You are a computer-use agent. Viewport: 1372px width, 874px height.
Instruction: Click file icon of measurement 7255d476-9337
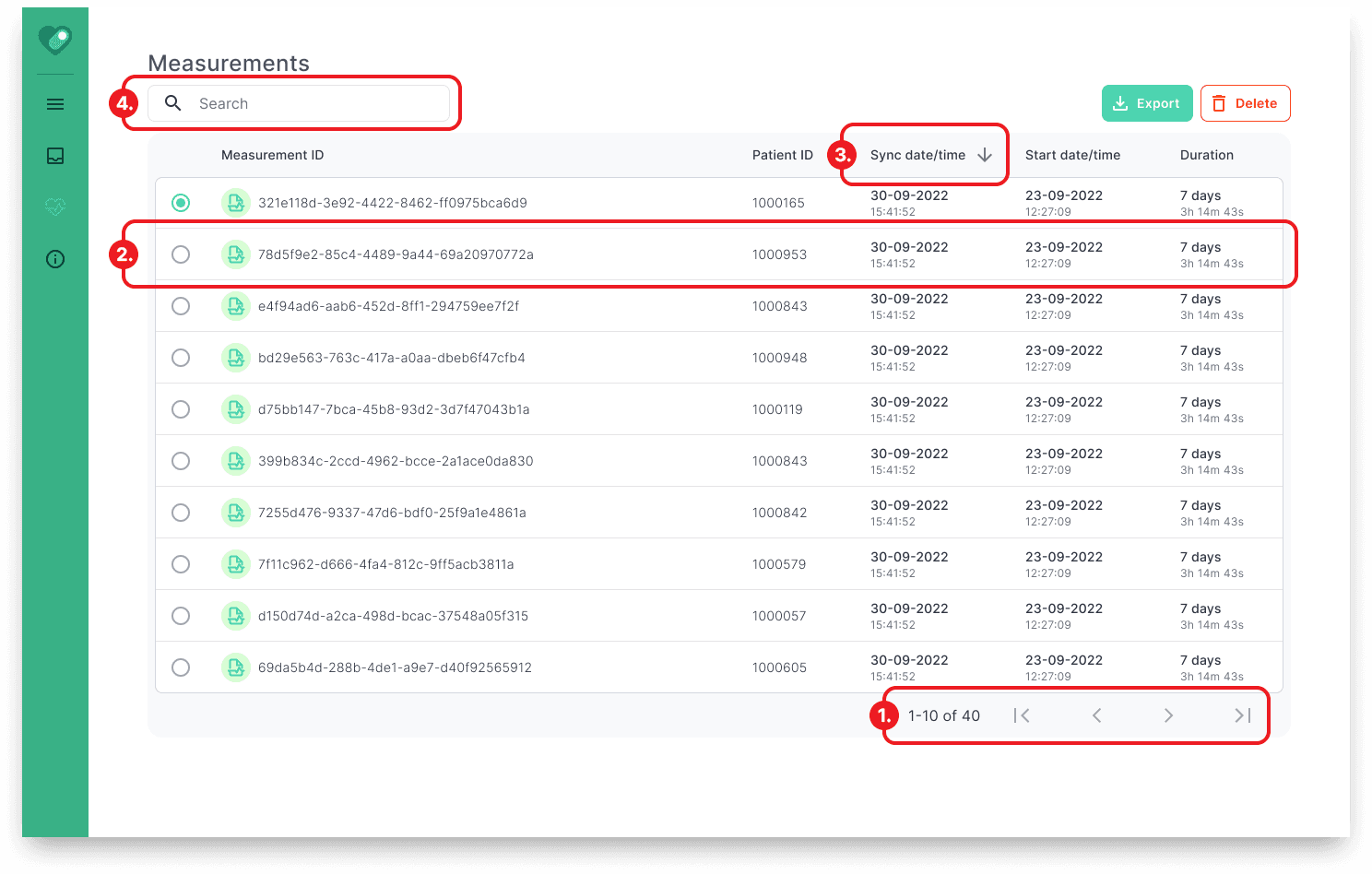click(x=236, y=513)
